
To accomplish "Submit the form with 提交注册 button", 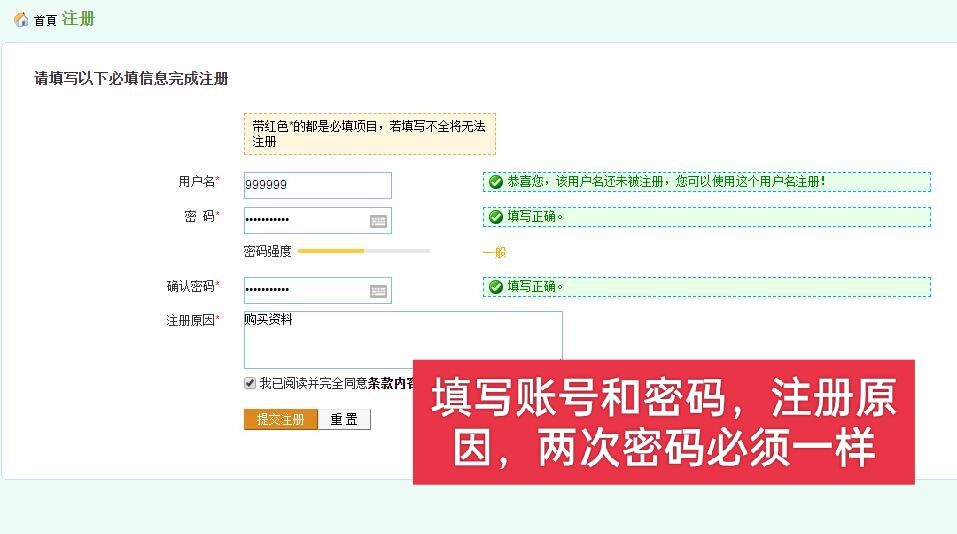I will pos(281,419).
